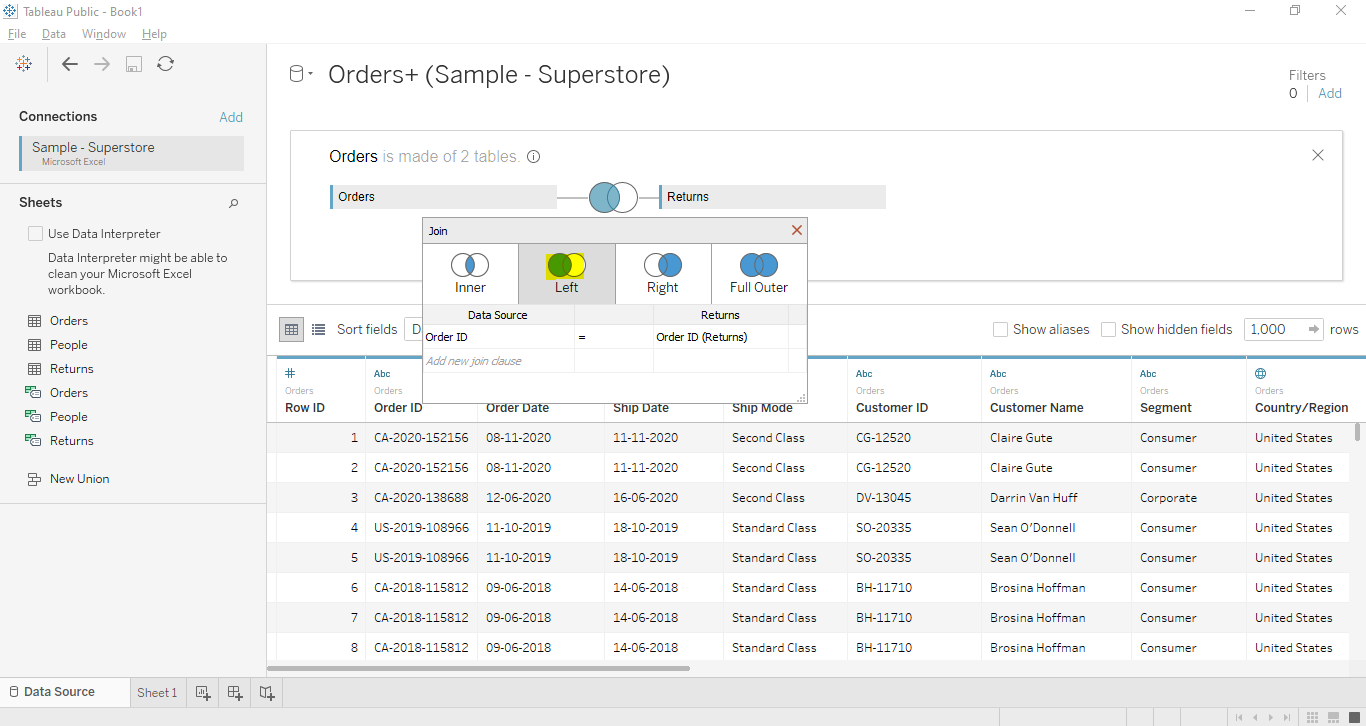Change the Row ID number type icon
Screen dimensions: 1366x726
(290, 374)
